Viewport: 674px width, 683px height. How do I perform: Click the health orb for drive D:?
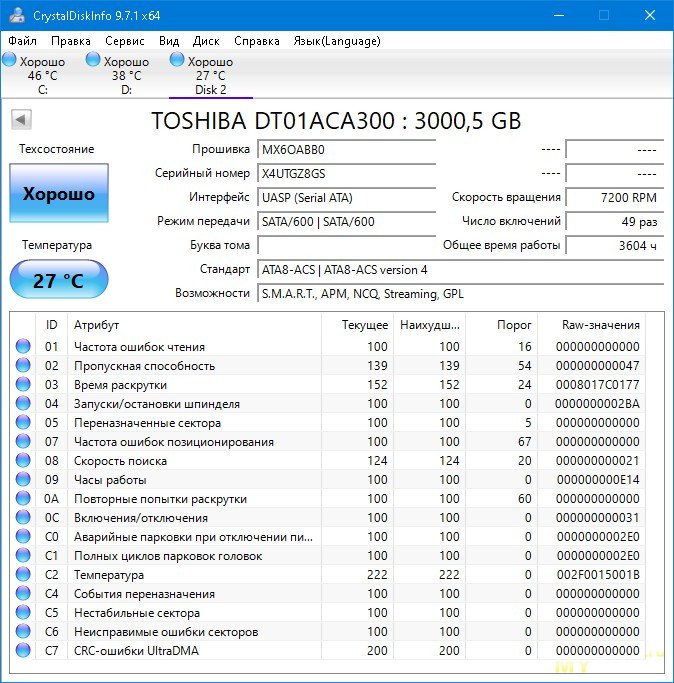click(x=94, y=61)
